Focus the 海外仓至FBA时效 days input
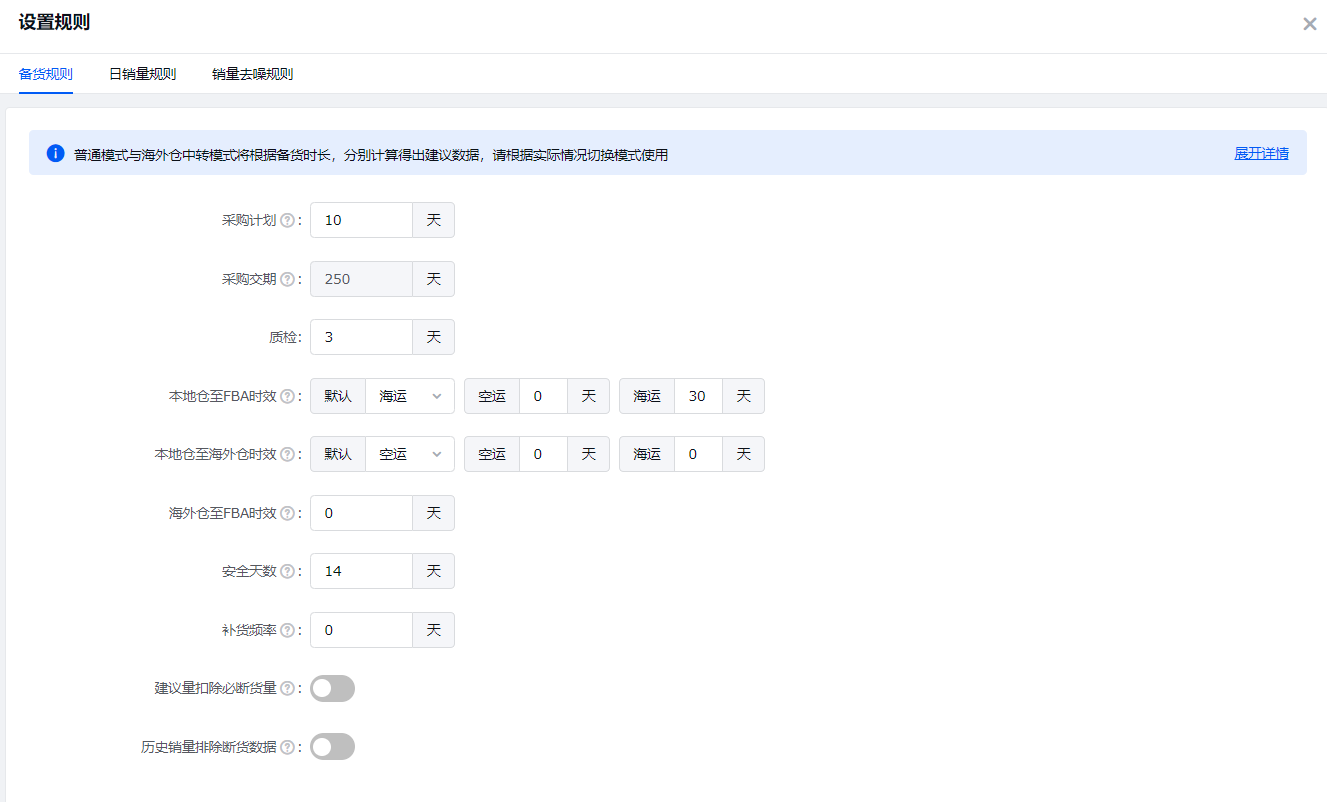The width and height of the screenshot is (1327, 802). (x=361, y=513)
